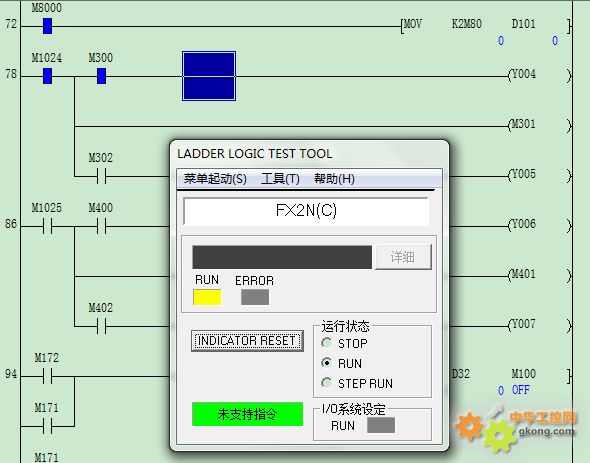The width and height of the screenshot is (590, 463).
Task: Click the FX2N(C) CPU type field
Action: click(x=306, y=211)
